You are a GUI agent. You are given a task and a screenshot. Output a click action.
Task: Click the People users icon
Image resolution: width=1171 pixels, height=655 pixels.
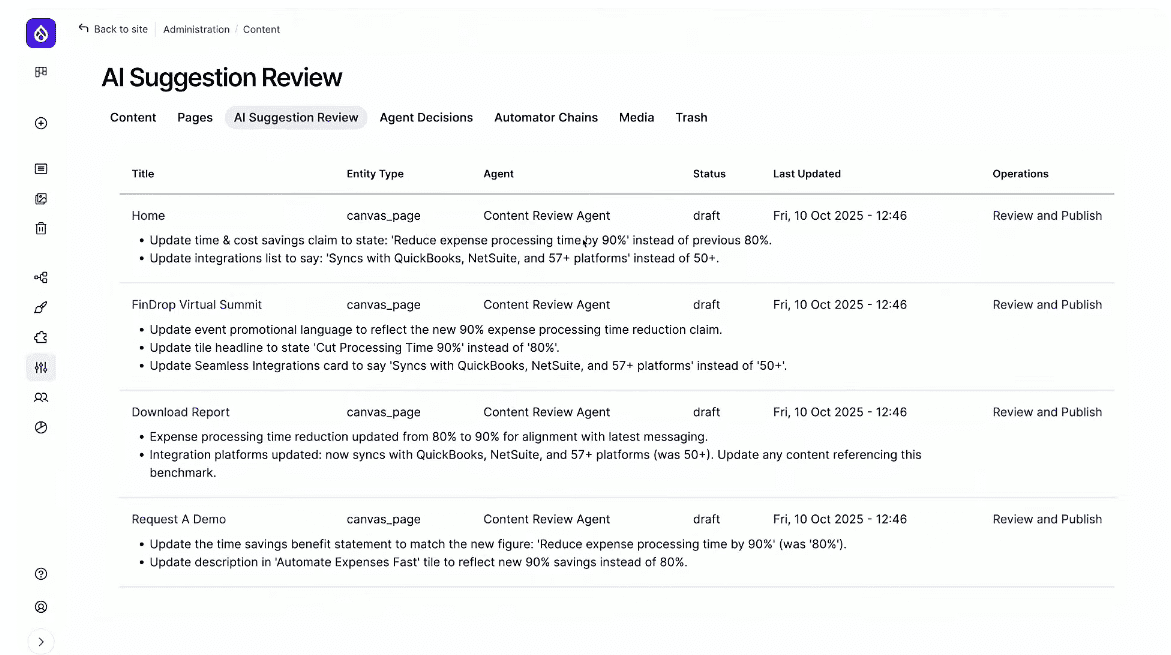[40, 397]
